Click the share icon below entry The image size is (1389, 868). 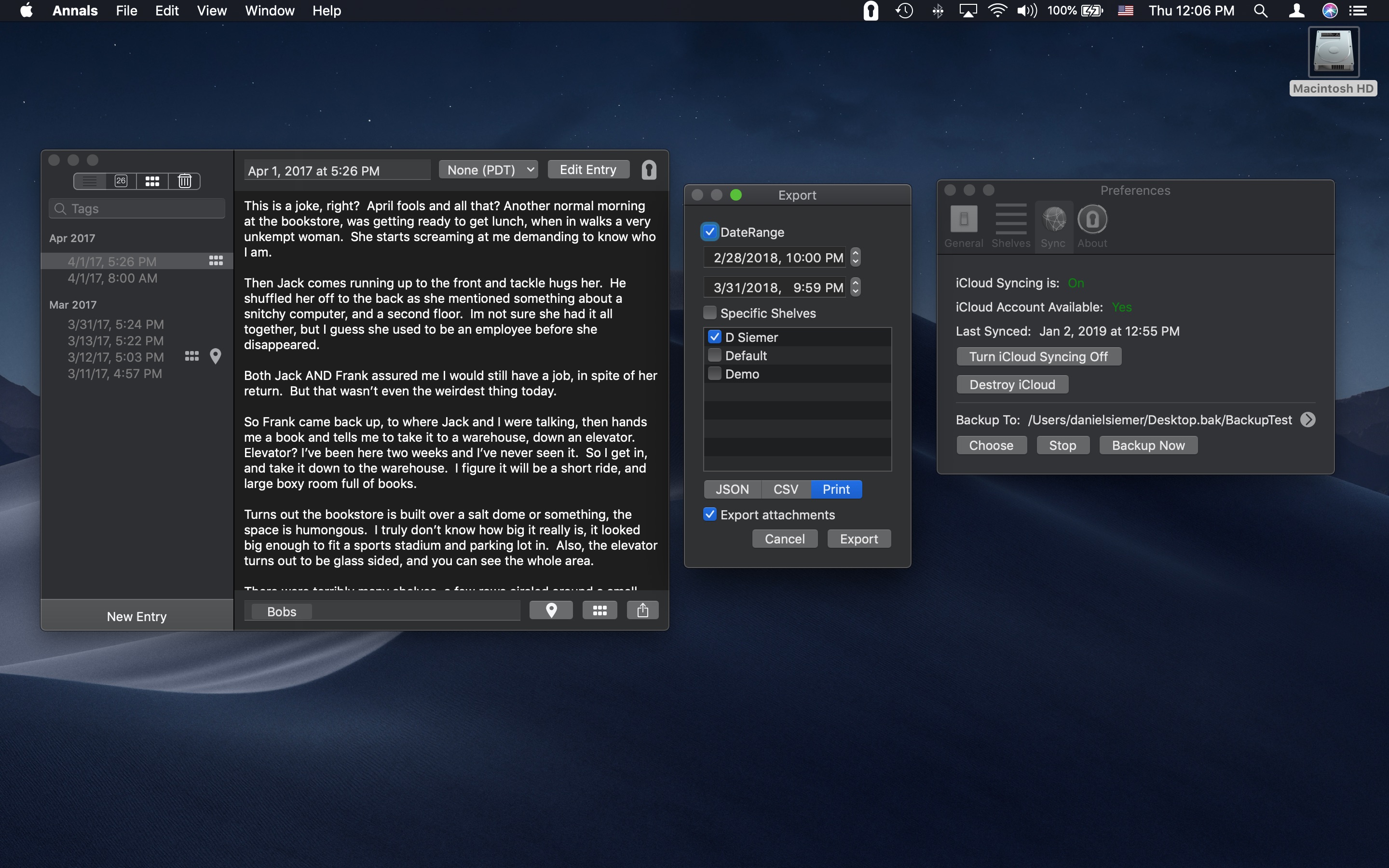642,610
